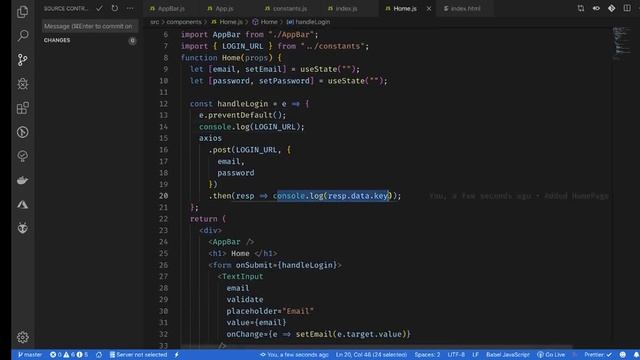
Task: Open the Search view
Action: coord(22,36)
